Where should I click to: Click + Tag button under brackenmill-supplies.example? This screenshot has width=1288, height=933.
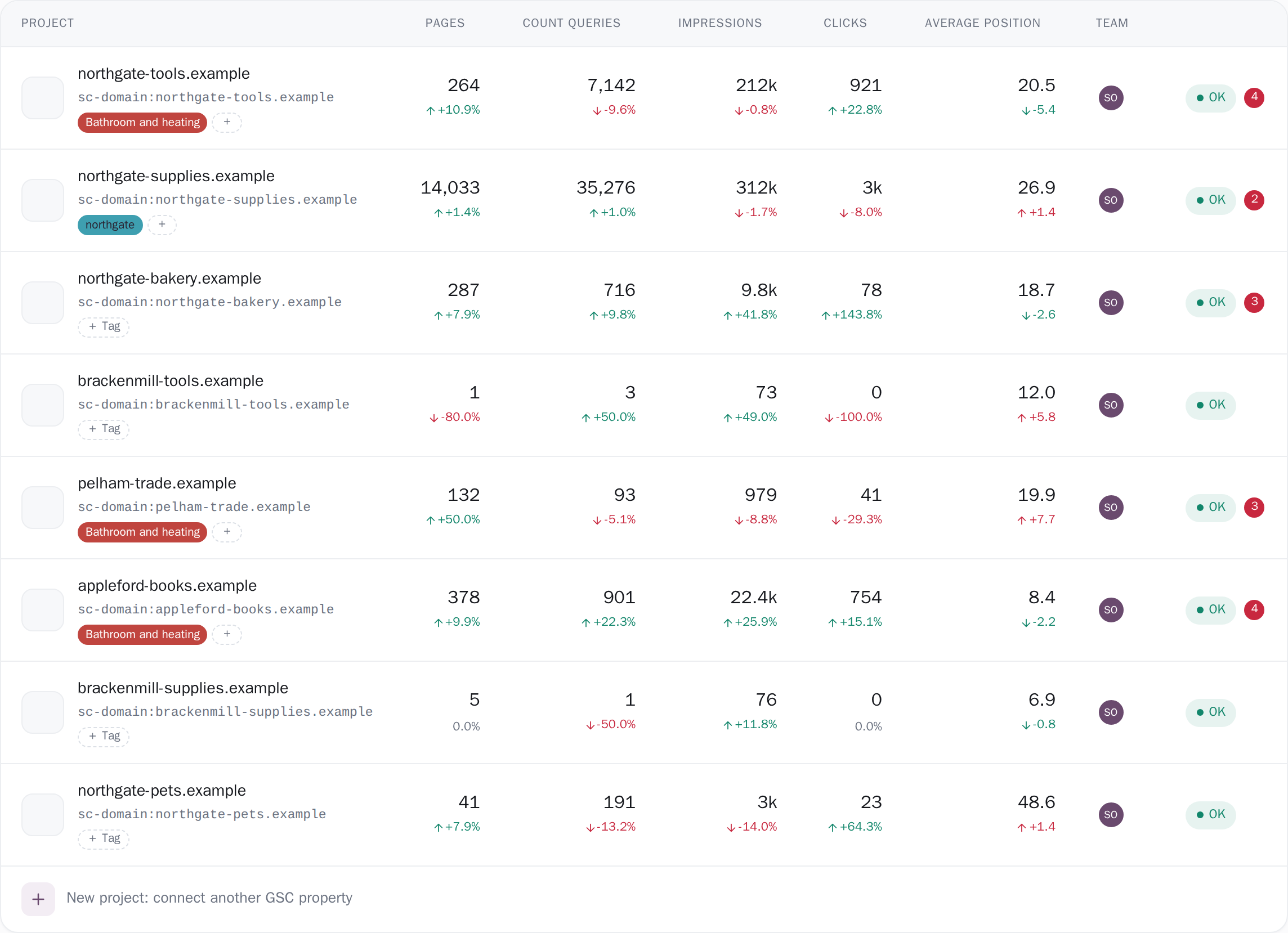104,736
